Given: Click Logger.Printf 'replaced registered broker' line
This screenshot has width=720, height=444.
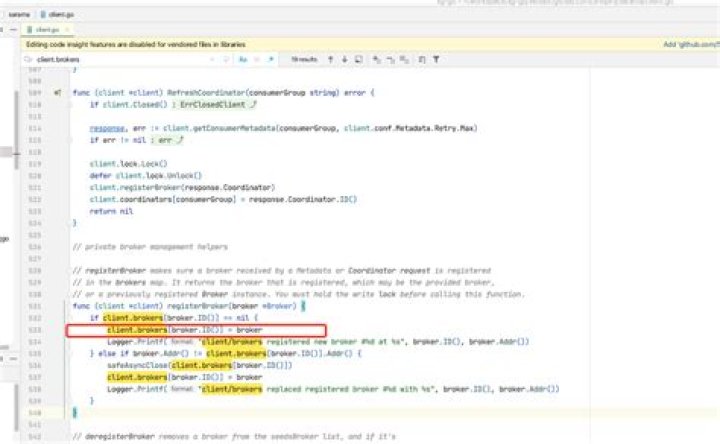Looking at the screenshot, I should click(x=333, y=389).
